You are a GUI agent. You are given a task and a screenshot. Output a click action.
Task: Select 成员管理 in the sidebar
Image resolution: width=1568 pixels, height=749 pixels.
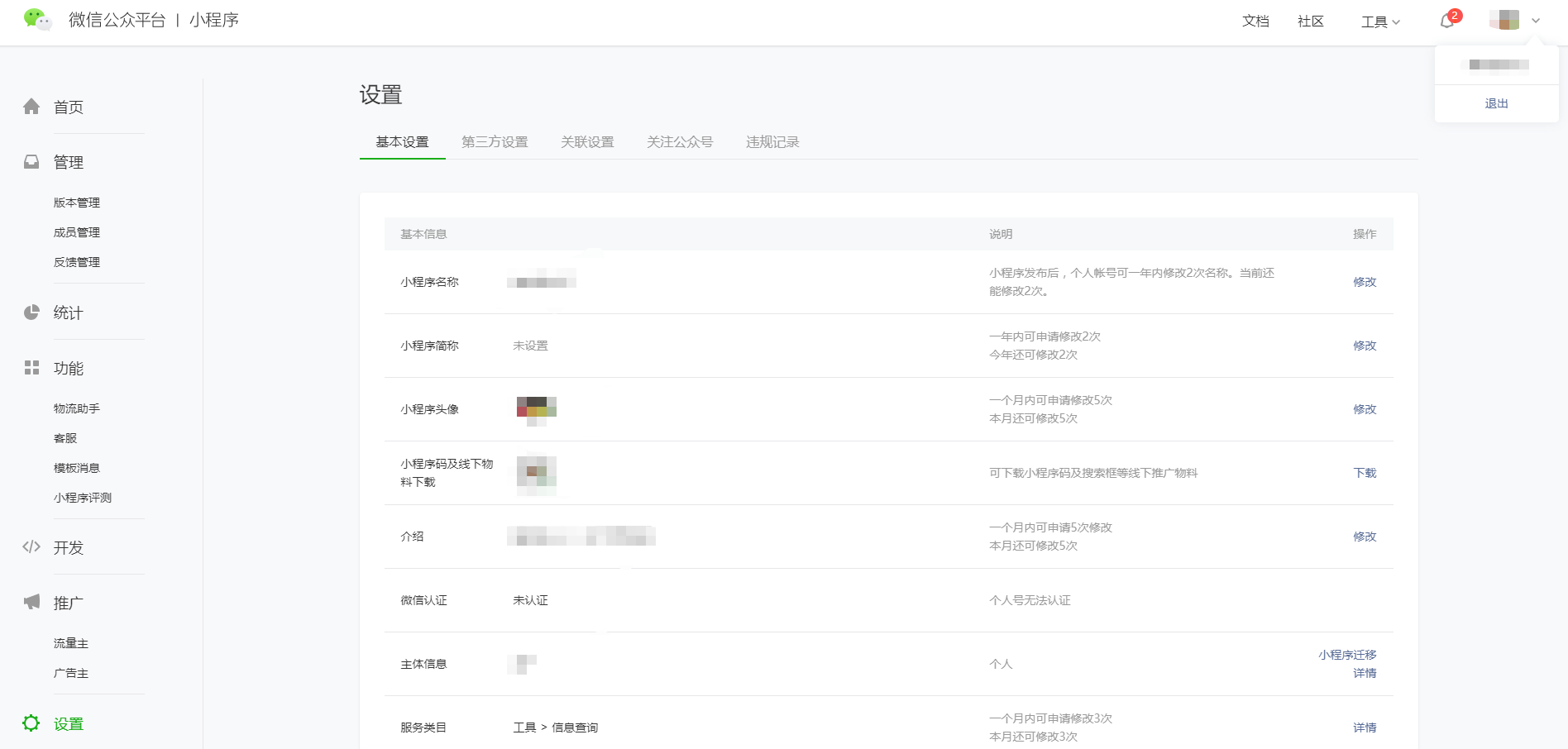[77, 232]
